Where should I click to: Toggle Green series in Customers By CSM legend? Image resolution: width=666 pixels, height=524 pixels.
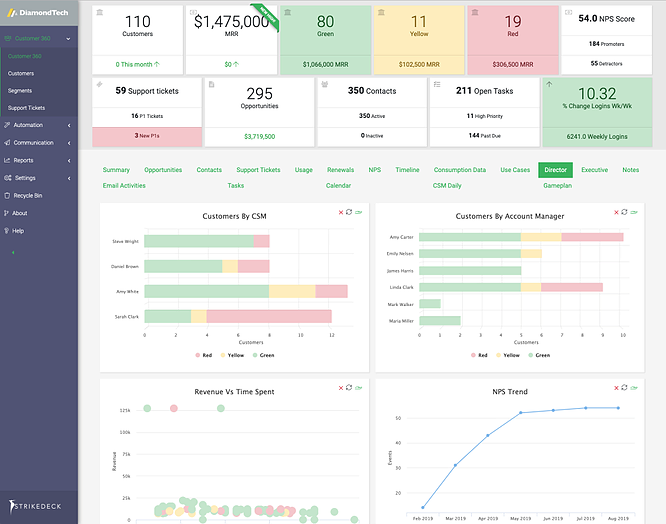[x=263, y=355]
